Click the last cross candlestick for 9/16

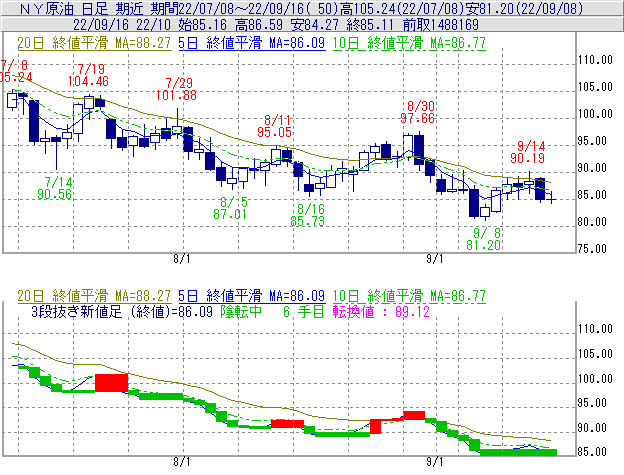click(552, 198)
